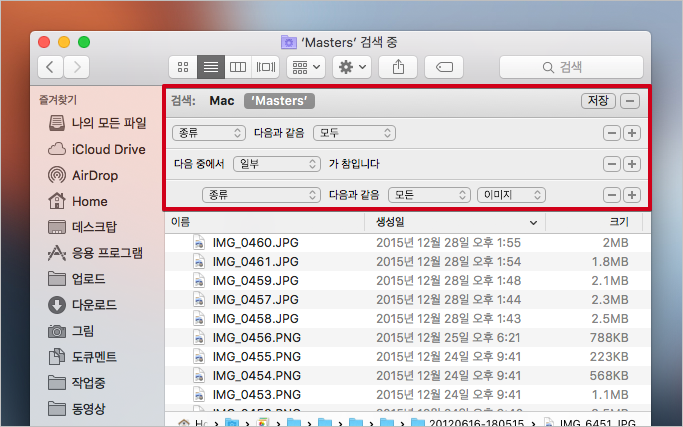Open 도큐멘트 in sidebar

82,357
